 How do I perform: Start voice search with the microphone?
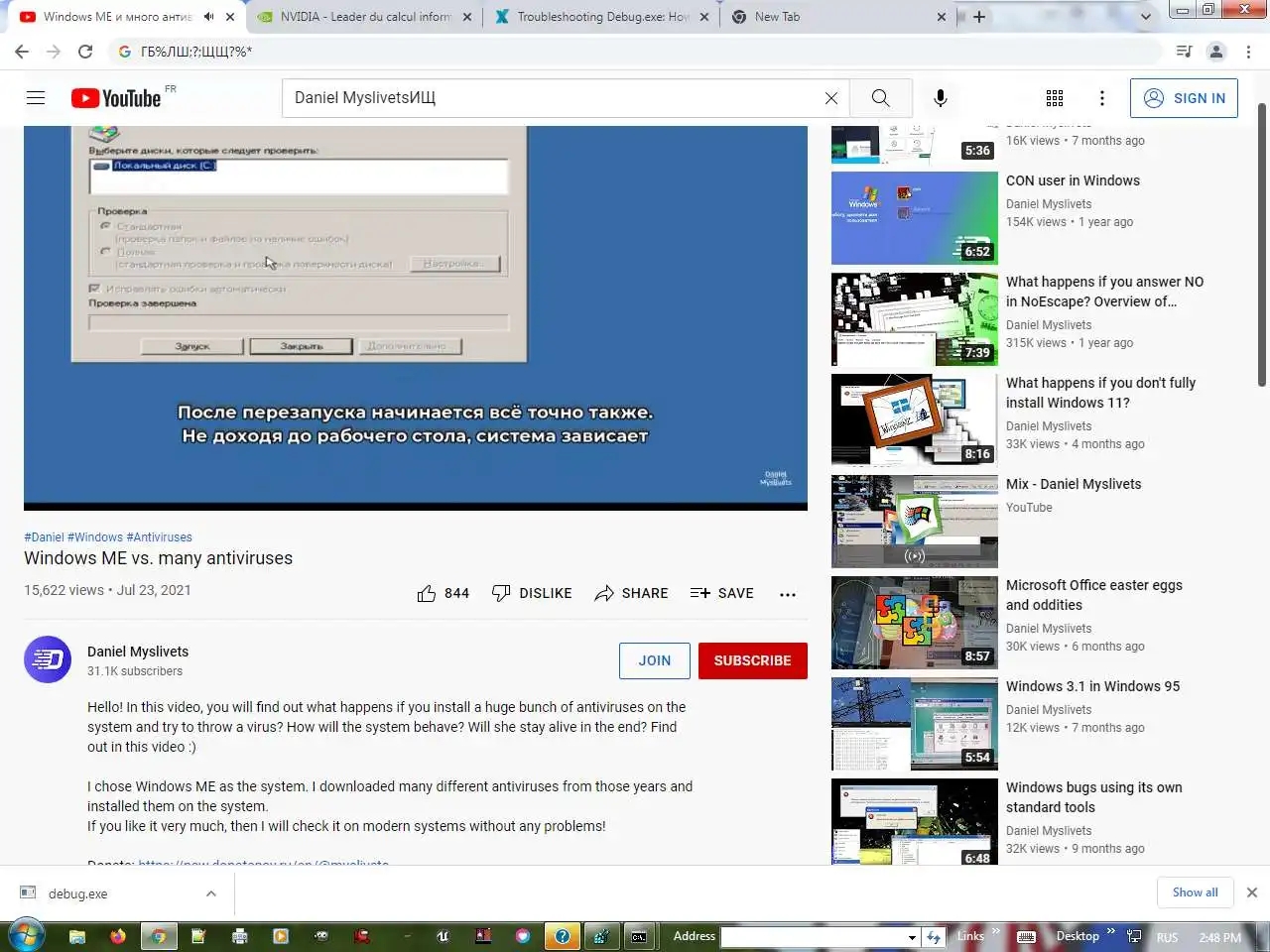tap(941, 97)
